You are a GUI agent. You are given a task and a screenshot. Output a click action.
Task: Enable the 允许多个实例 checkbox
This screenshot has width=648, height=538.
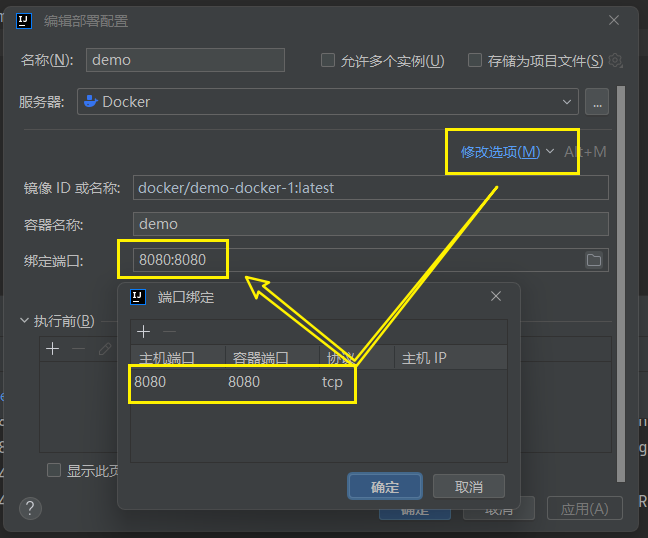pyautogui.click(x=328, y=60)
